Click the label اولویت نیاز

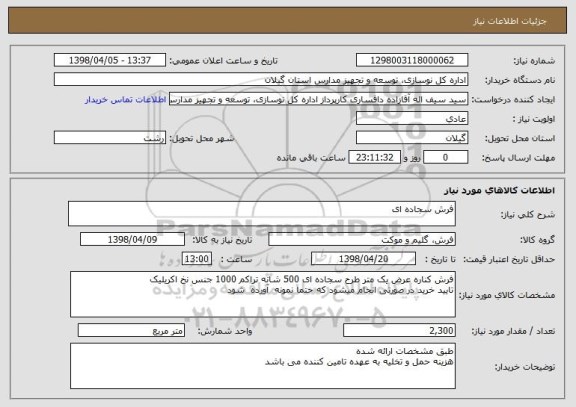click(x=534, y=119)
